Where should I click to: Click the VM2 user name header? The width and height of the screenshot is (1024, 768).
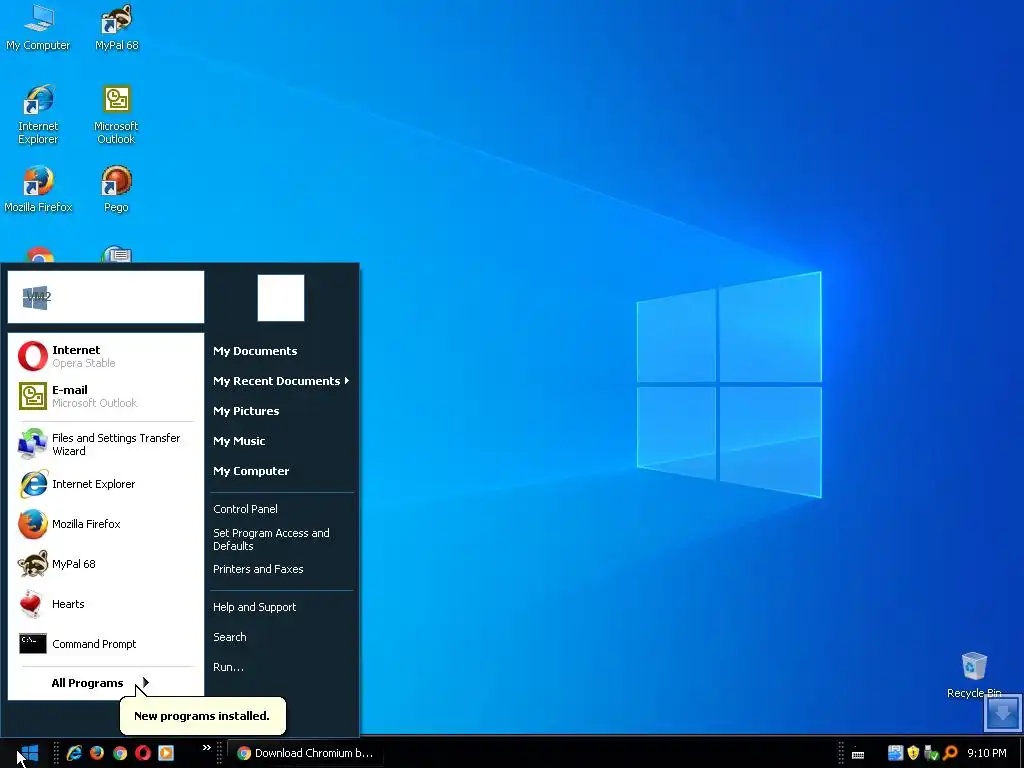pos(106,297)
